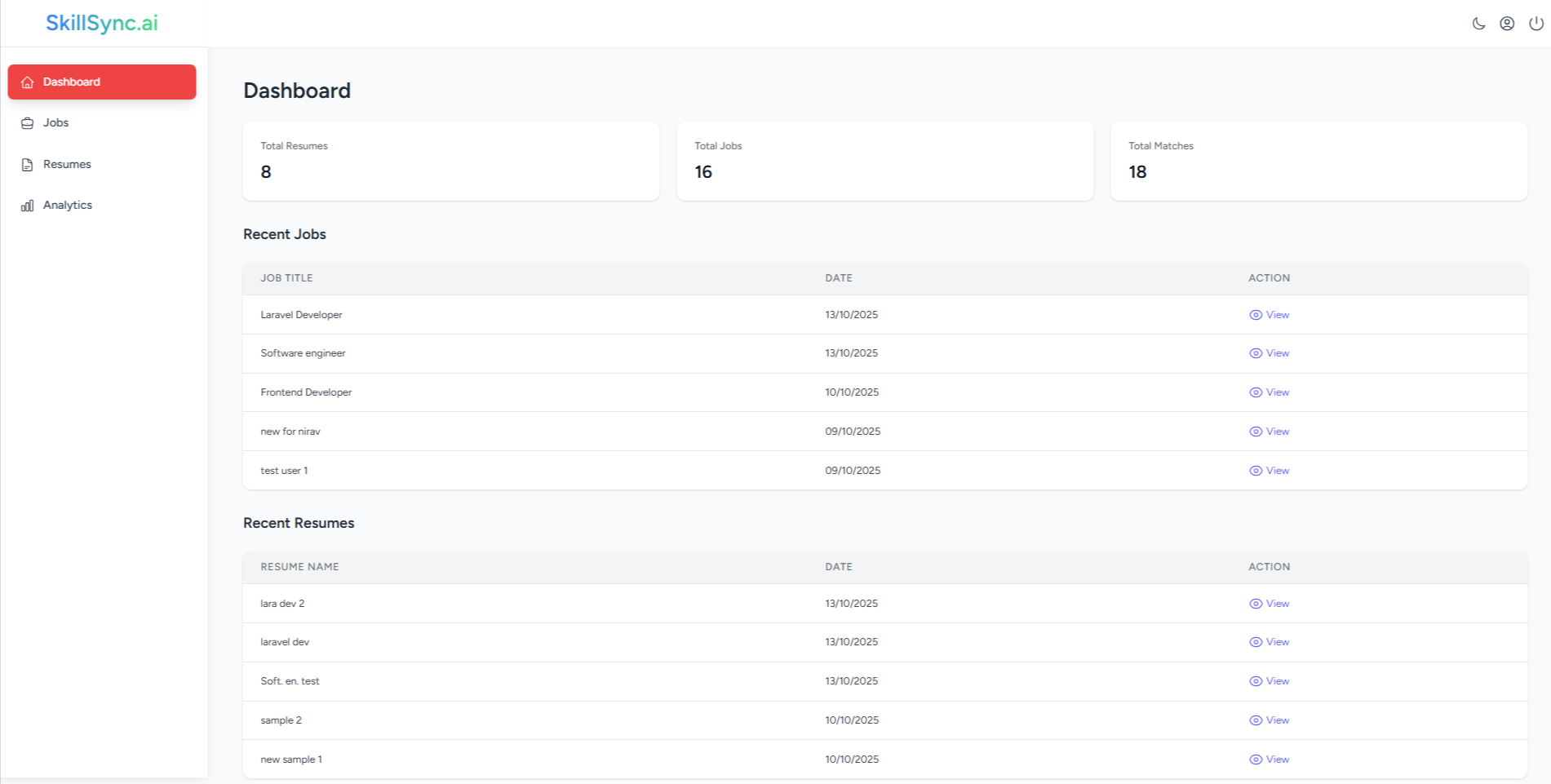Open the user profile icon

(1507, 24)
